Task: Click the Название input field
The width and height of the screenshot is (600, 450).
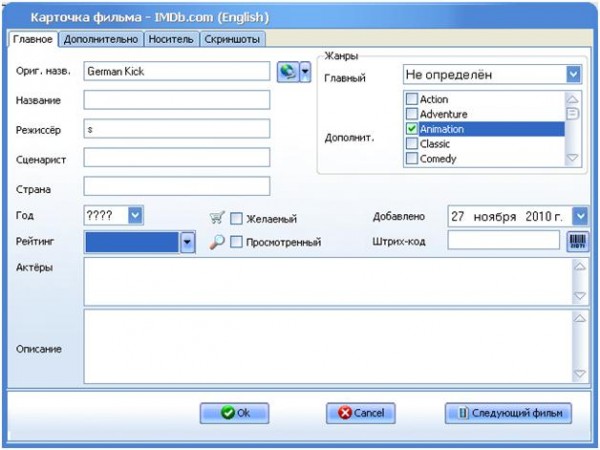Action: tap(177, 100)
